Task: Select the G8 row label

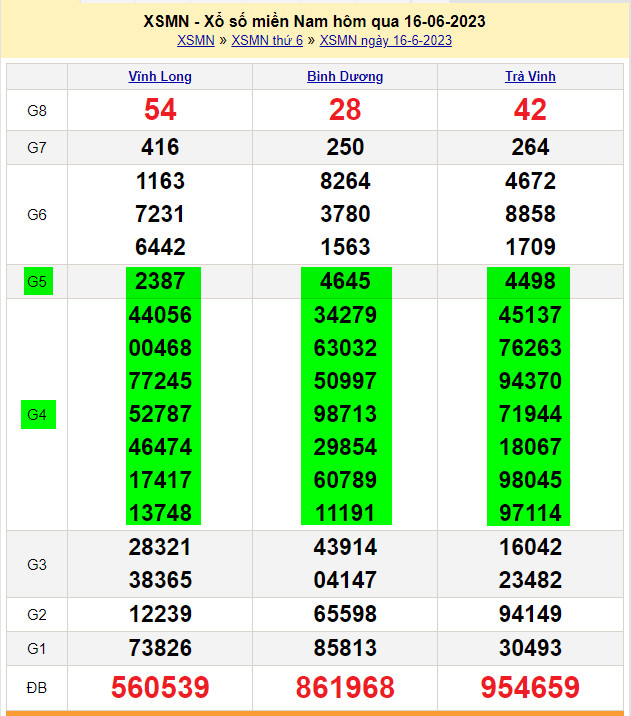Action: point(37,111)
